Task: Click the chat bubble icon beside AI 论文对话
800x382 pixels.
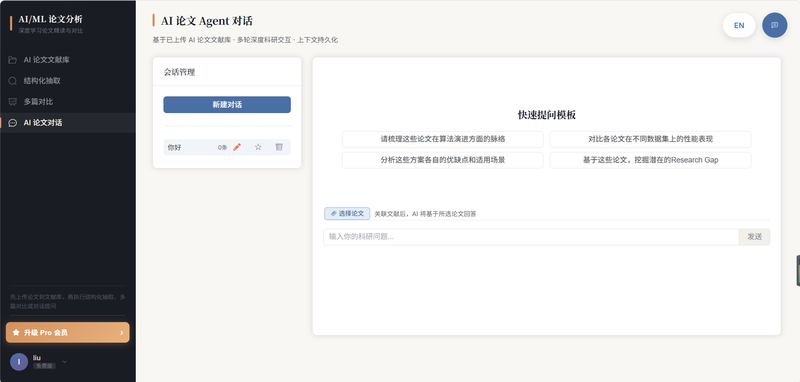Action: 13,123
